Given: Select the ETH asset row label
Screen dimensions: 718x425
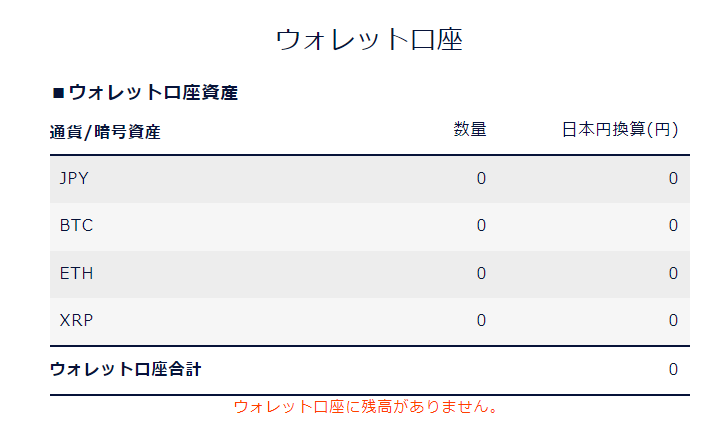Looking at the screenshot, I should [76, 273].
